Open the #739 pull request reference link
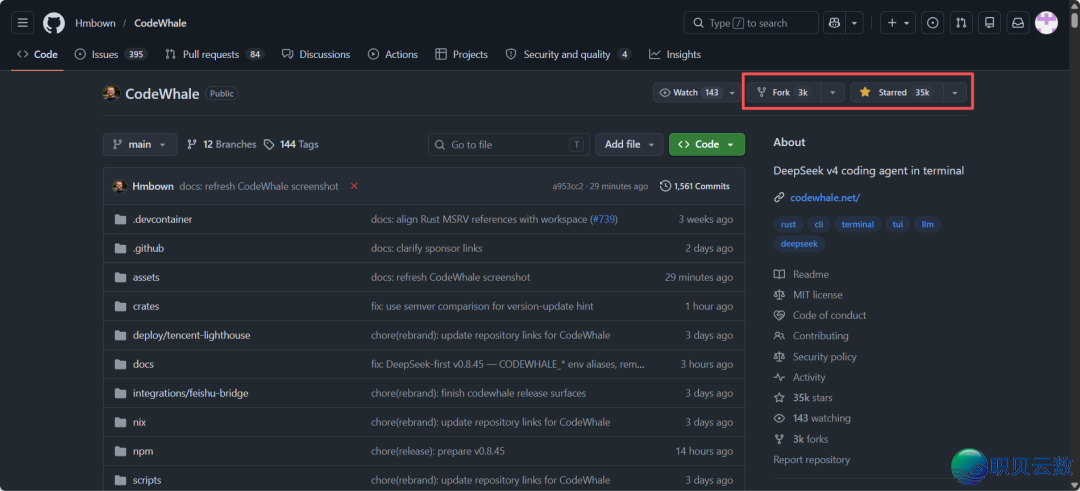Viewport: 1080px width, 491px height. (x=603, y=220)
